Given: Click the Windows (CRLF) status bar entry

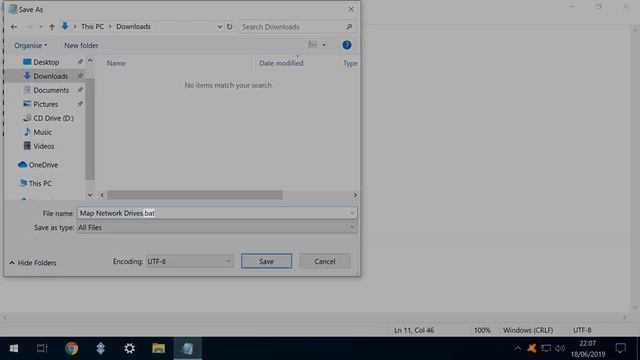Looking at the screenshot, I should pyautogui.click(x=528, y=330).
